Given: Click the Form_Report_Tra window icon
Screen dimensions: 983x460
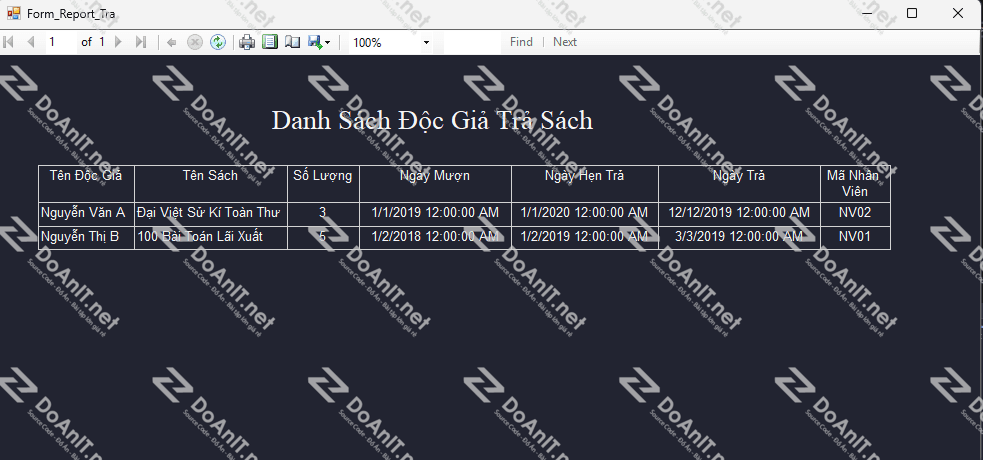Looking at the screenshot, I should 13,13.
